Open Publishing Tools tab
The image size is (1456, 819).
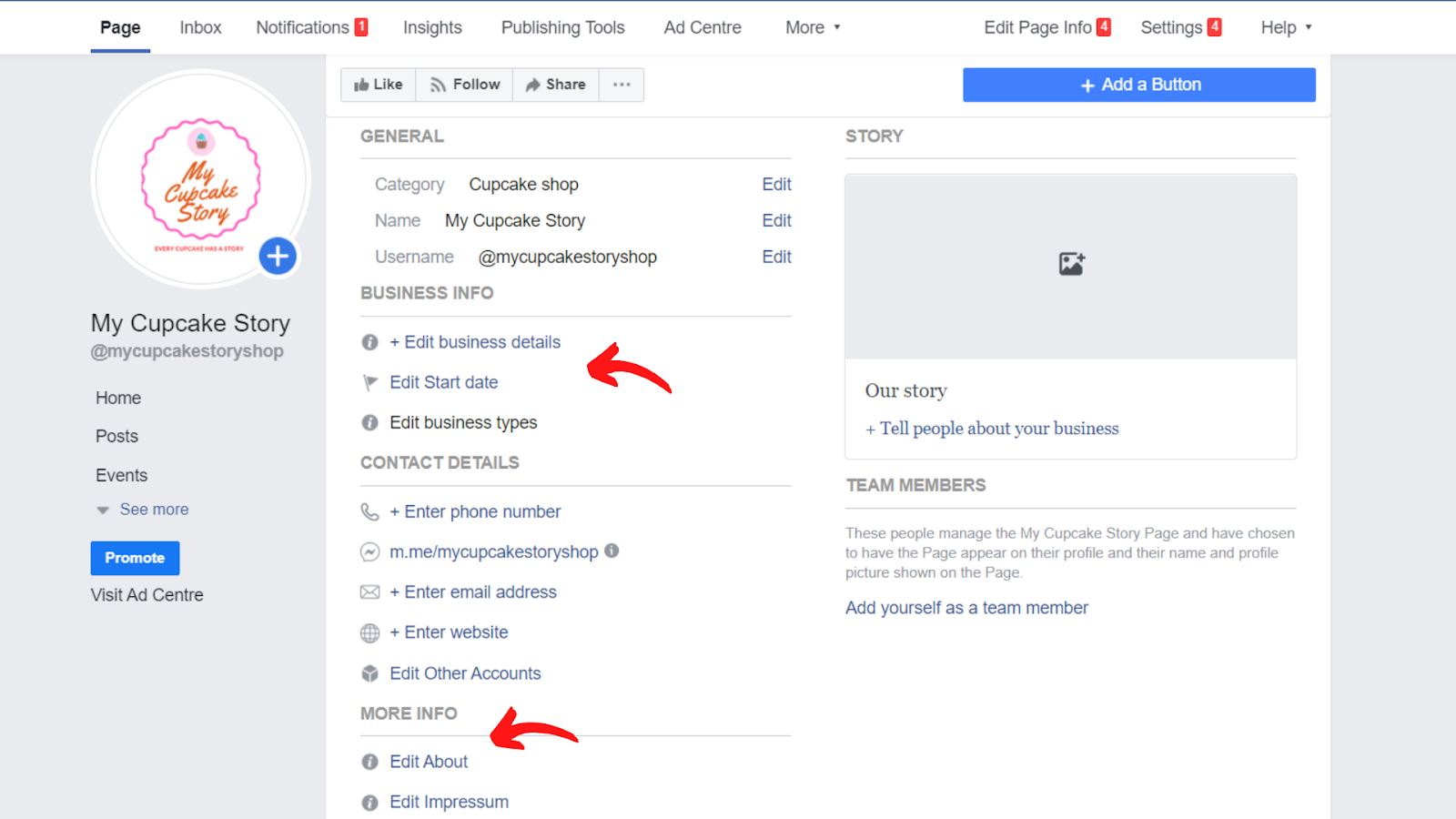[x=562, y=28]
